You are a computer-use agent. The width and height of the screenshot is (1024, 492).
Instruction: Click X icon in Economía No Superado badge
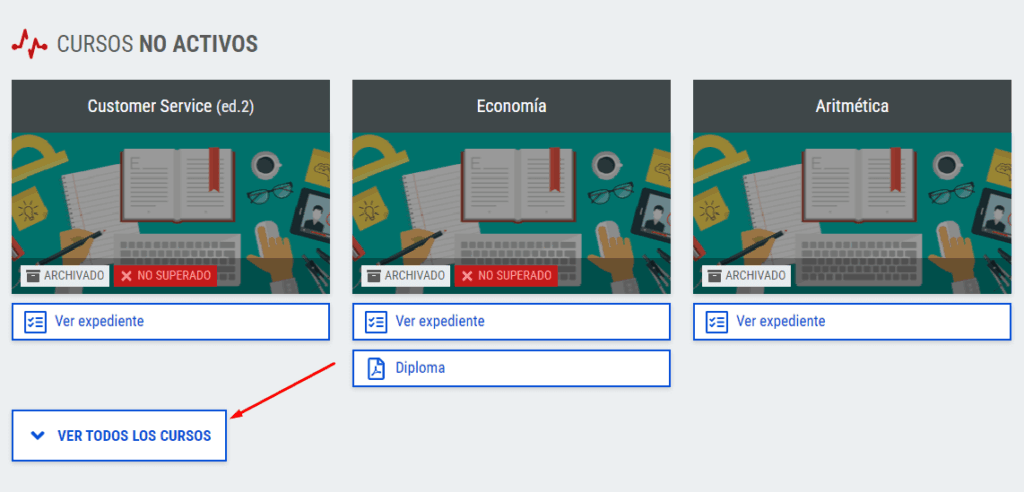(x=467, y=276)
